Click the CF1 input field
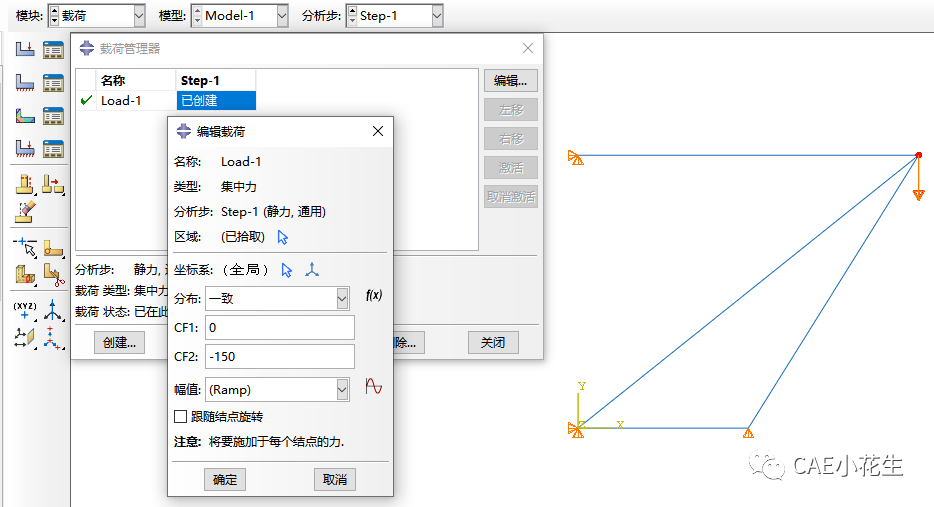The width and height of the screenshot is (934, 507). [280, 328]
